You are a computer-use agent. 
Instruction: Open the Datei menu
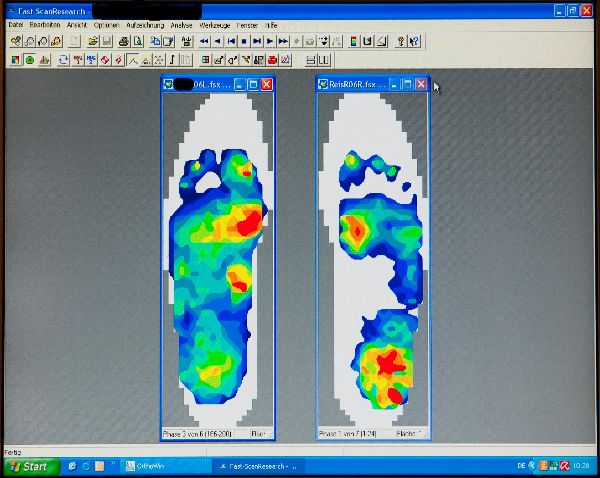[x=15, y=24]
